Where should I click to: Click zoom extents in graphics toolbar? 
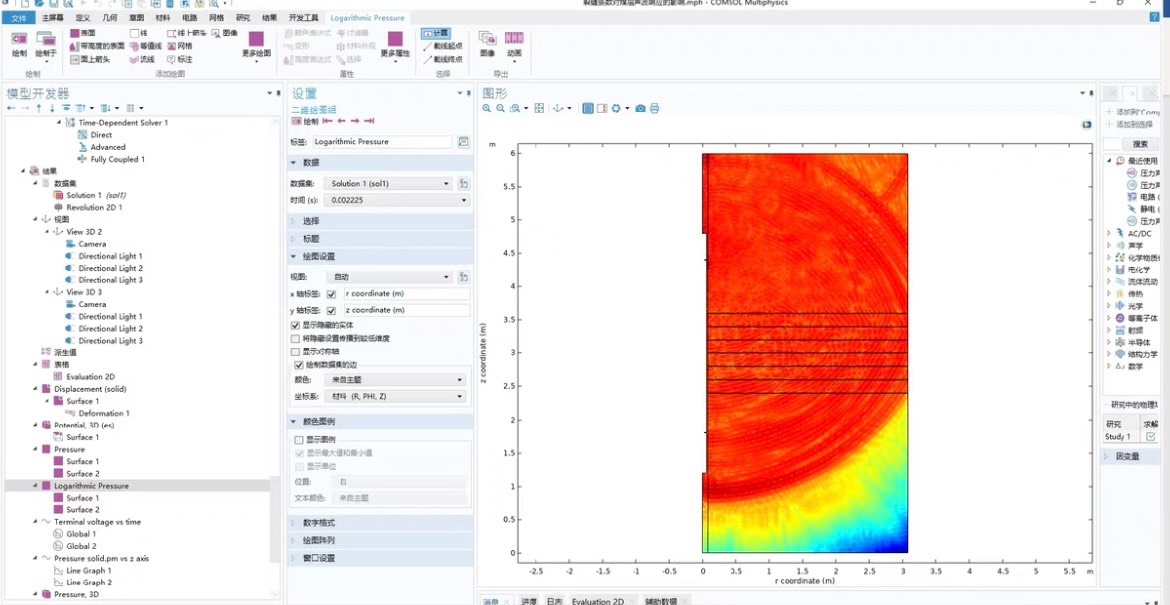(x=539, y=108)
